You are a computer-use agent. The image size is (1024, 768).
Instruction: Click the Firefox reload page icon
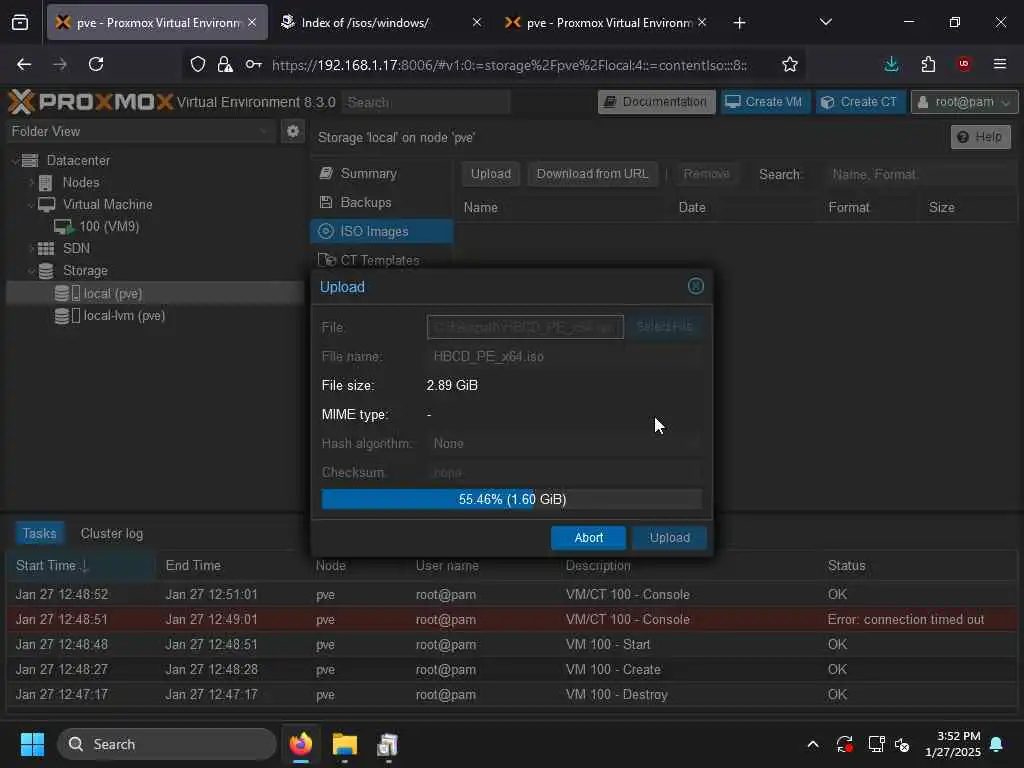[x=96, y=64]
